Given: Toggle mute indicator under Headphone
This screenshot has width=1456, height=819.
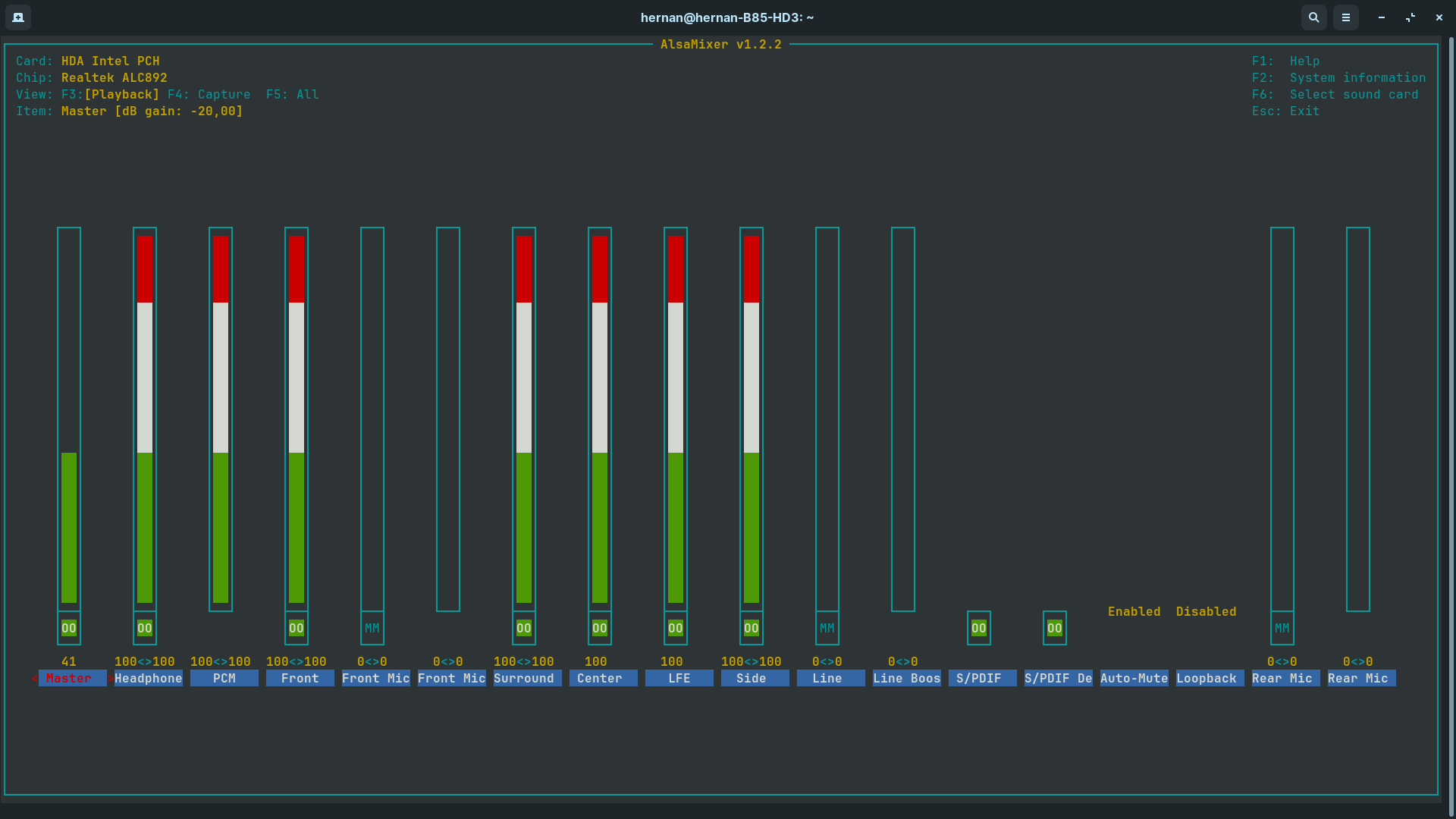Looking at the screenshot, I should coord(145,628).
